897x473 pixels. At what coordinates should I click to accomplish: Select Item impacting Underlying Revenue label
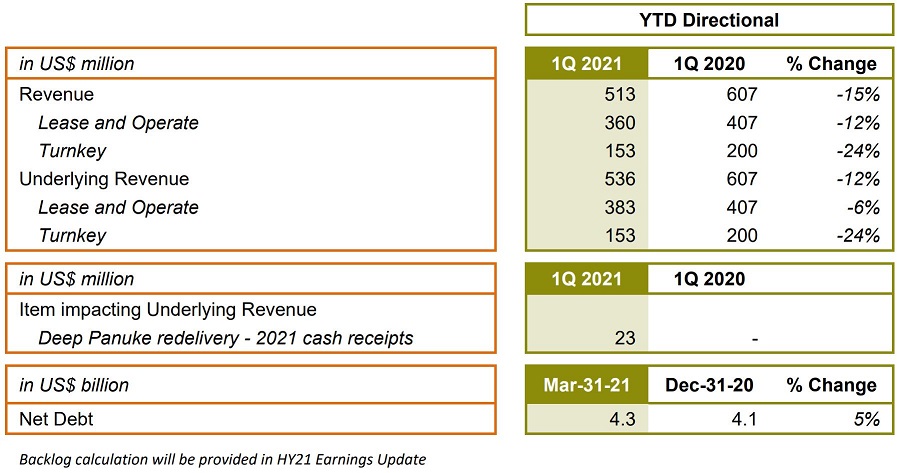[x=167, y=310]
